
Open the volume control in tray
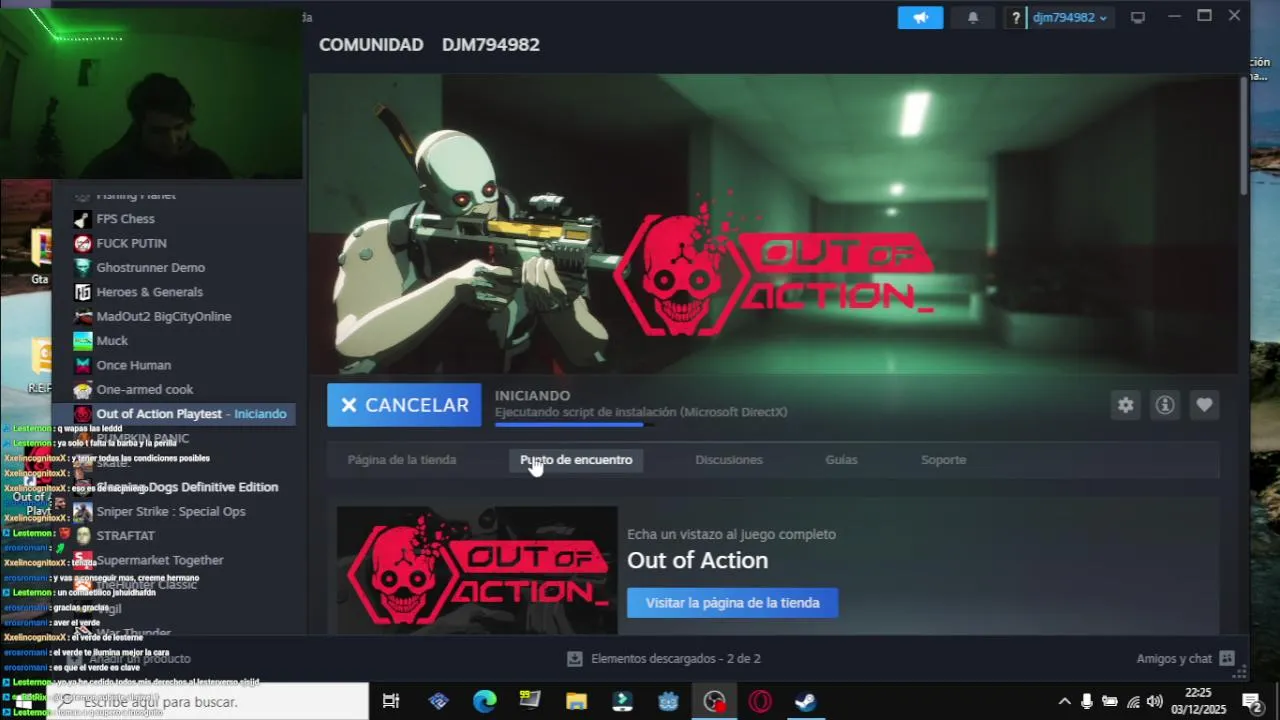click(x=1155, y=702)
